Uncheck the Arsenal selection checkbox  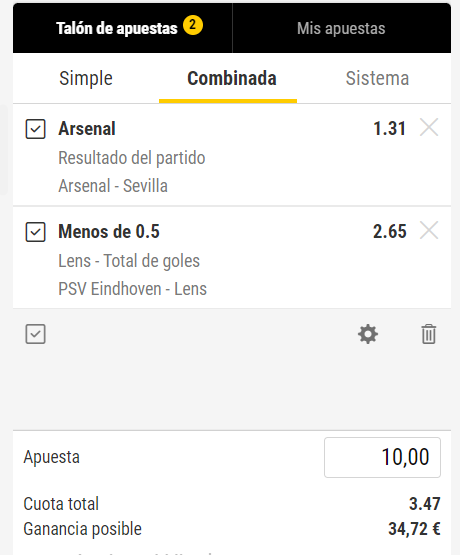click(35, 129)
